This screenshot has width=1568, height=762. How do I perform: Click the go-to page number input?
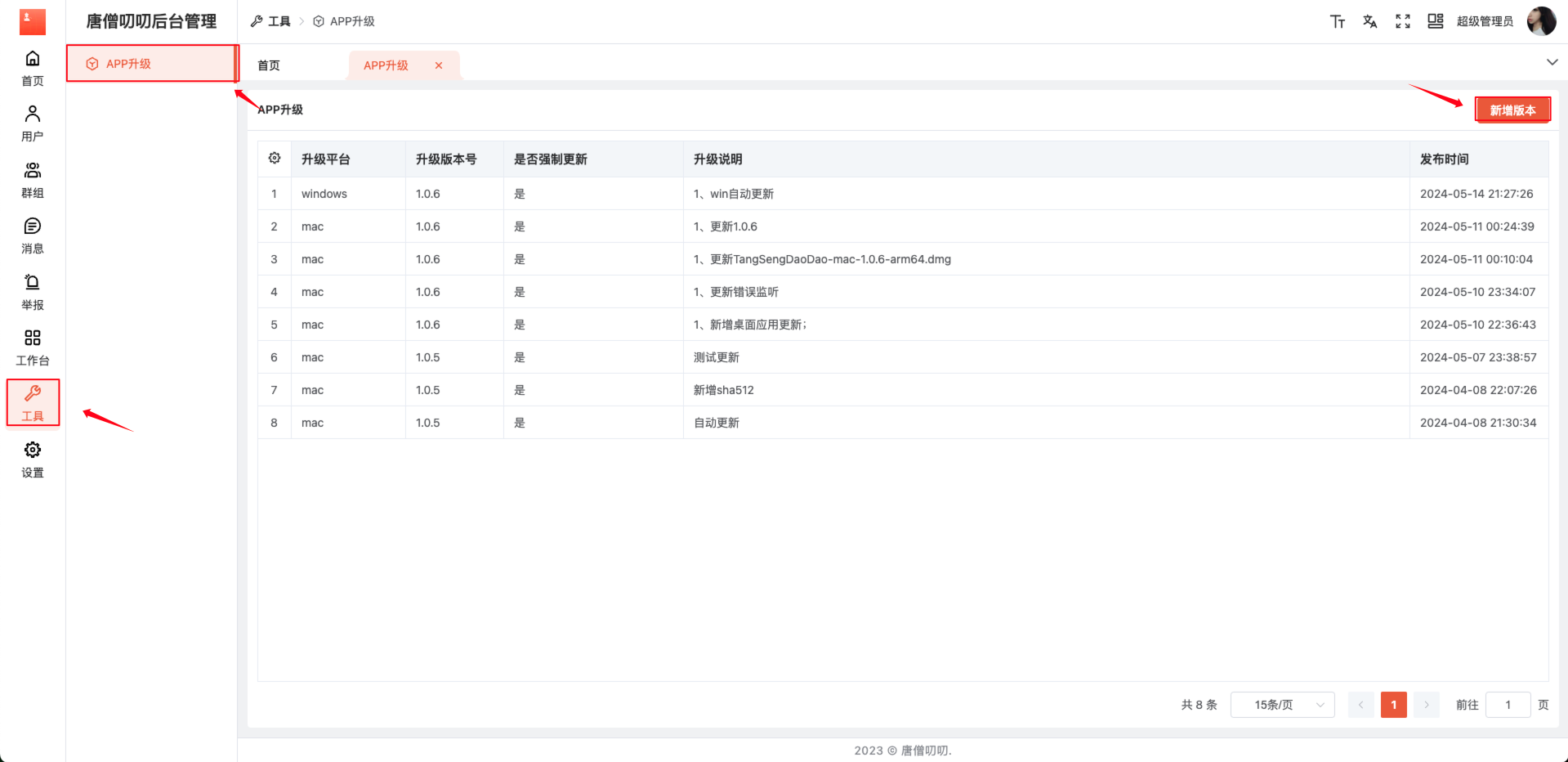(1508, 705)
